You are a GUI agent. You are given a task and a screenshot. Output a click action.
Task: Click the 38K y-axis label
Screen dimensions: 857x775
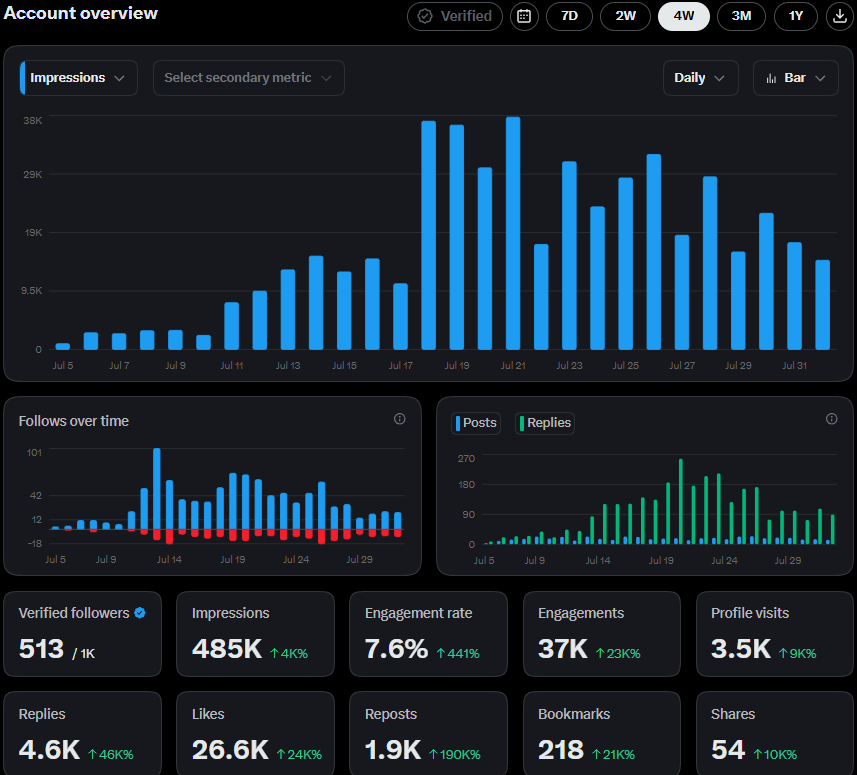(32, 120)
